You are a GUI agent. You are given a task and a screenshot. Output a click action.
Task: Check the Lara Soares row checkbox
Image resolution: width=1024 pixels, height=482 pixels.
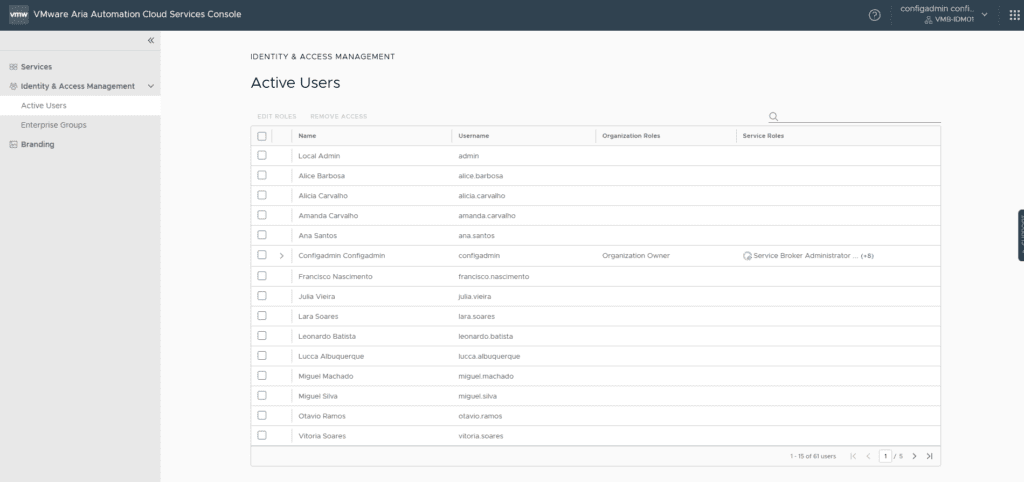point(262,316)
